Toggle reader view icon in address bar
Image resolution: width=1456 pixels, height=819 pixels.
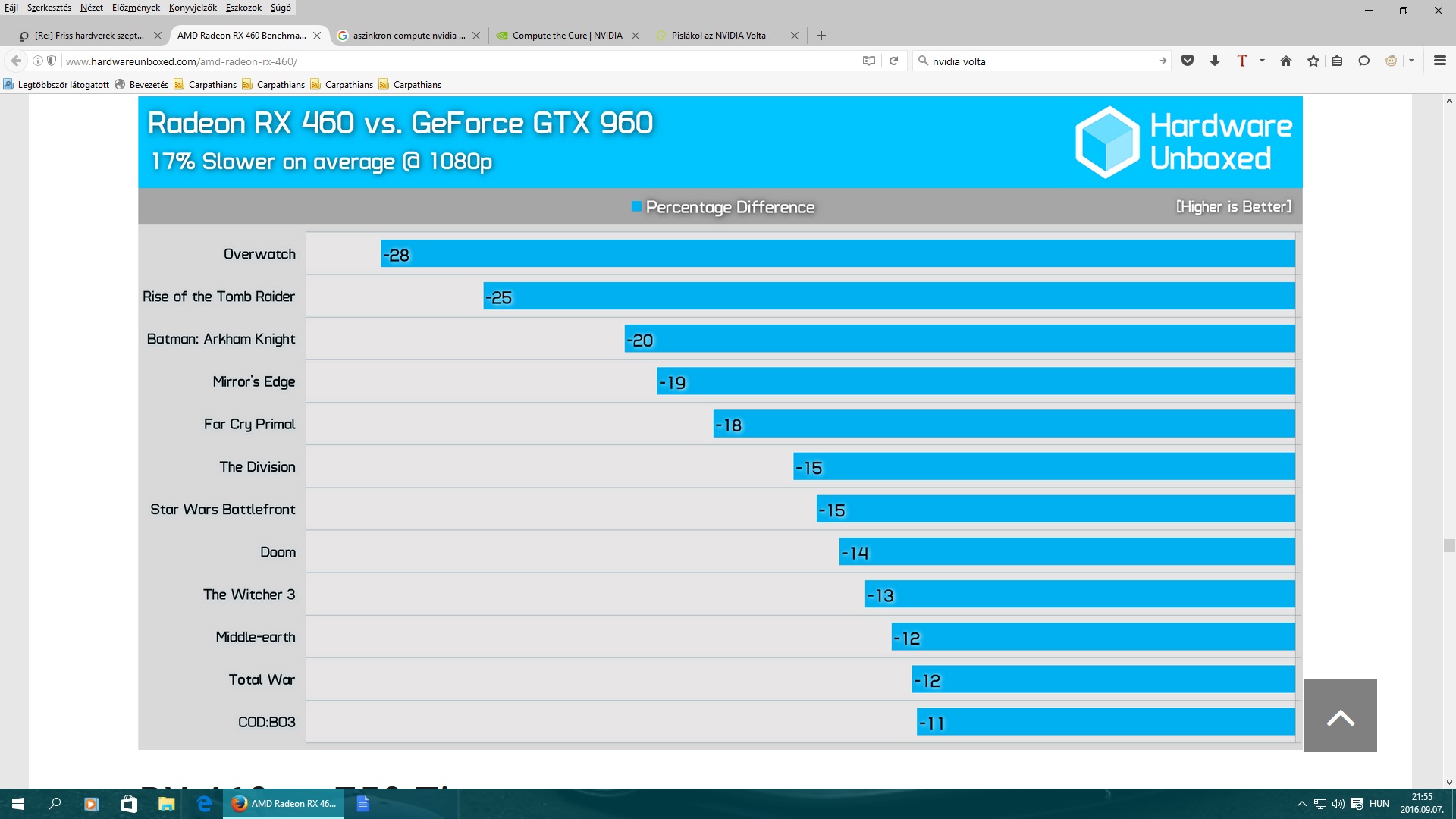coord(869,61)
